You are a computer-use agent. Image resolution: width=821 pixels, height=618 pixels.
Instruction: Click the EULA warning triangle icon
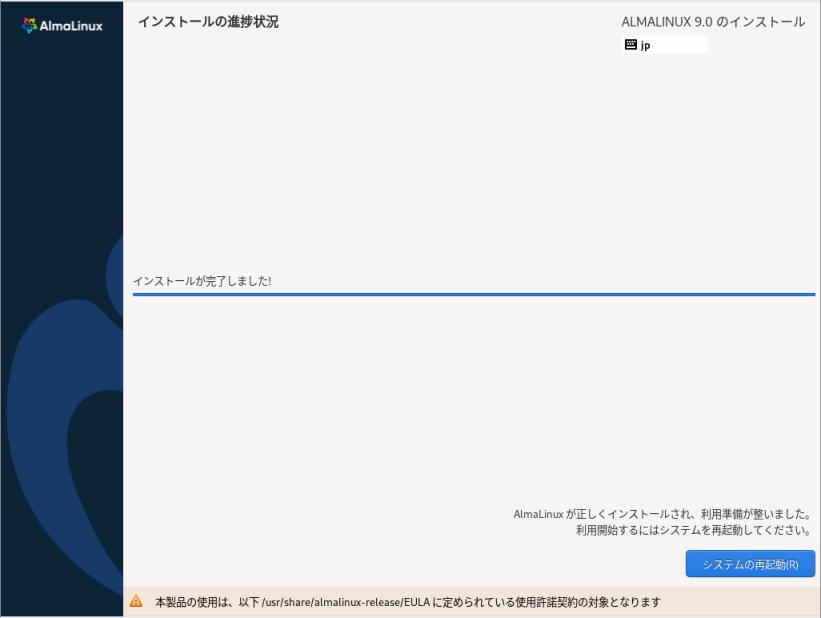(x=136, y=601)
